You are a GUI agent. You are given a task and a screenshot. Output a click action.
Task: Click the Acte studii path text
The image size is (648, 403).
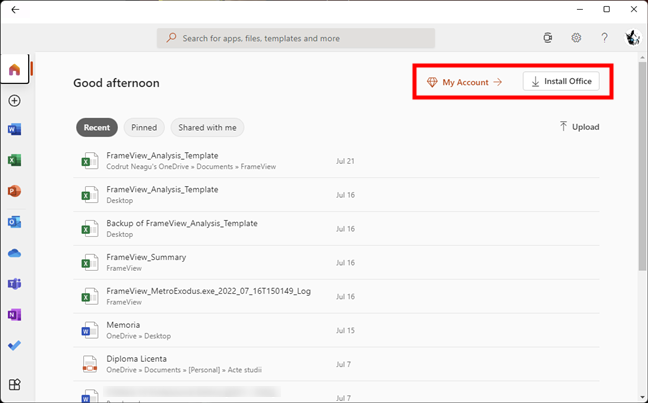[x=245, y=370]
